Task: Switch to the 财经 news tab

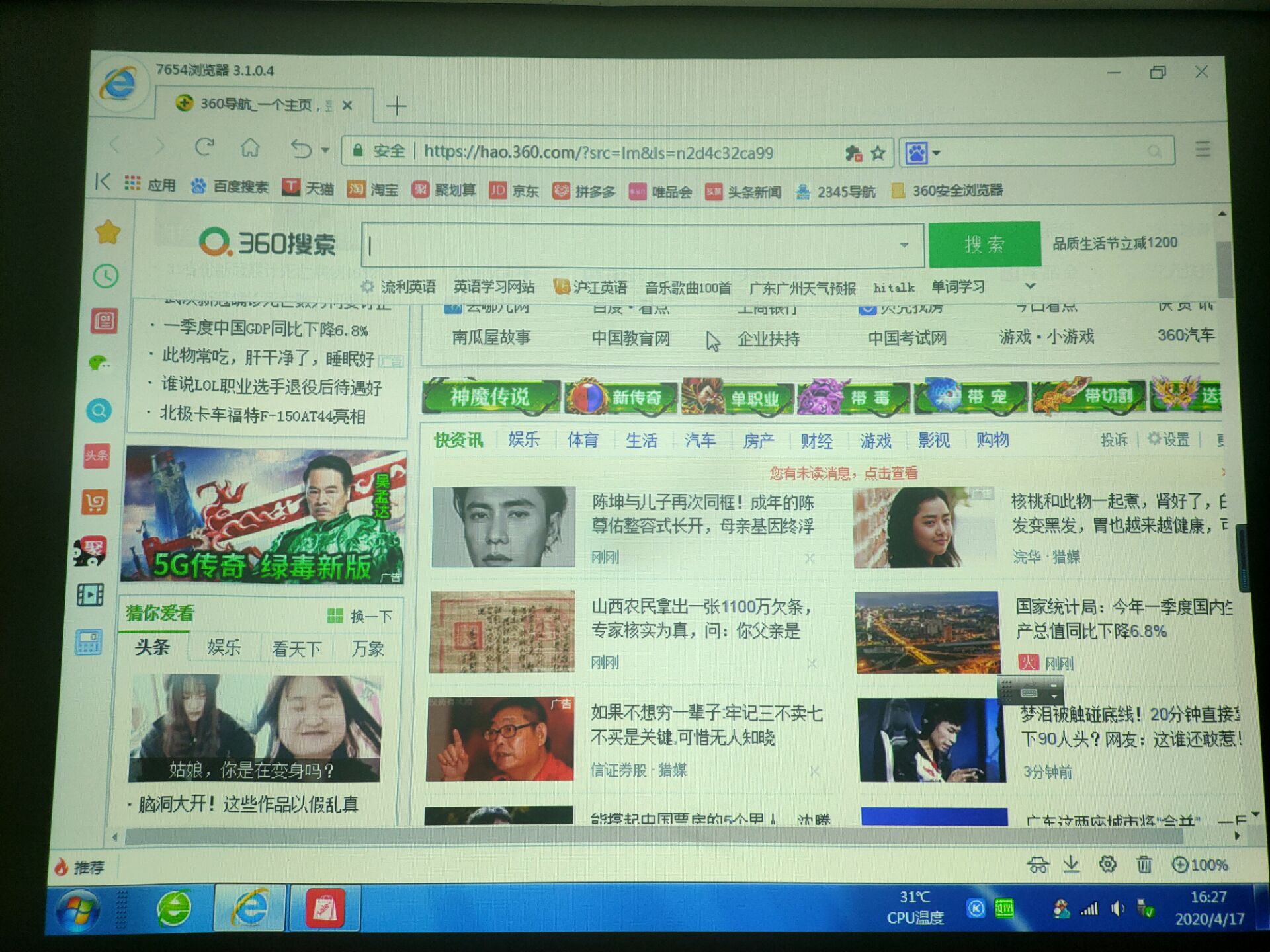Action: [817, 441]
